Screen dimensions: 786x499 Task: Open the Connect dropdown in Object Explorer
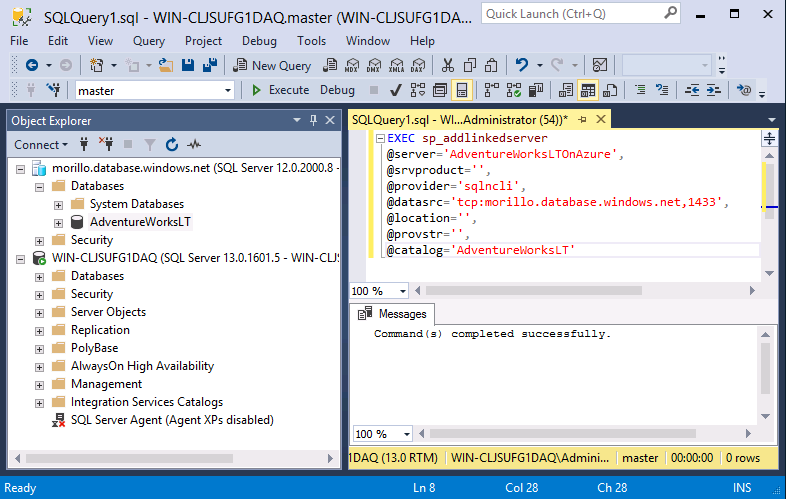41,144
